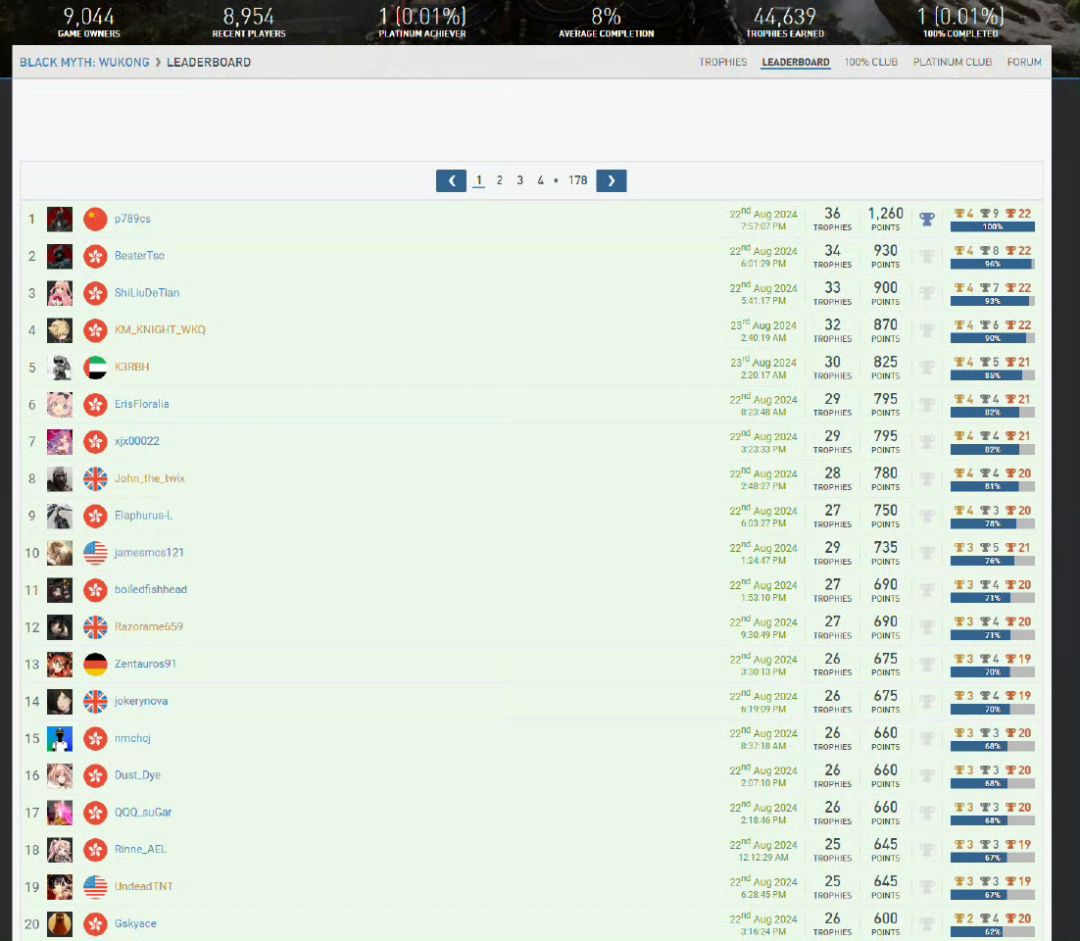This screenshot has width=1080, height=941.
Task: Open ShiLiuDeTian player profile
Action: point(147,293)
